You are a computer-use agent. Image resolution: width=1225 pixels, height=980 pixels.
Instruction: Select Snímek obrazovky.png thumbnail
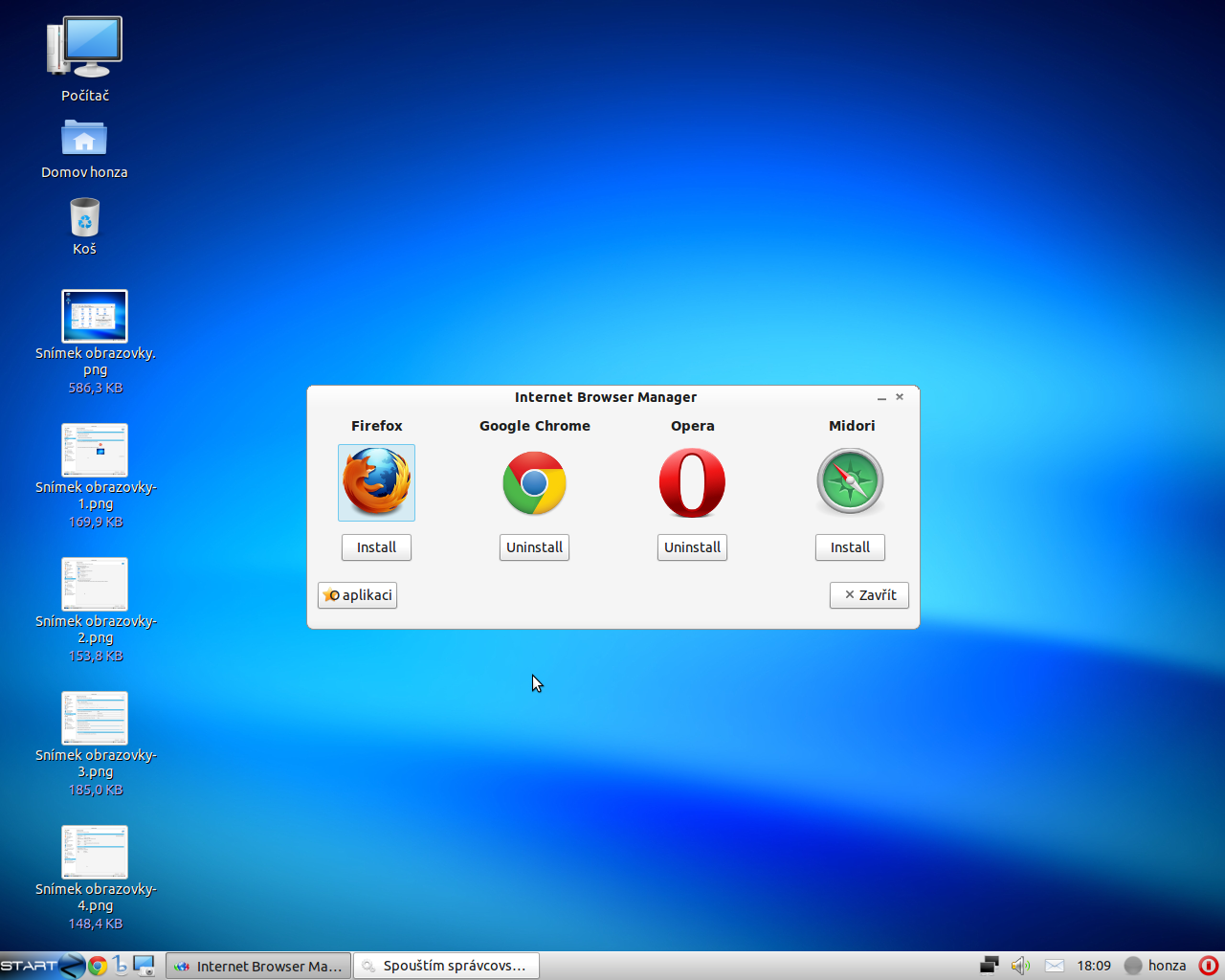click(95, 317)
